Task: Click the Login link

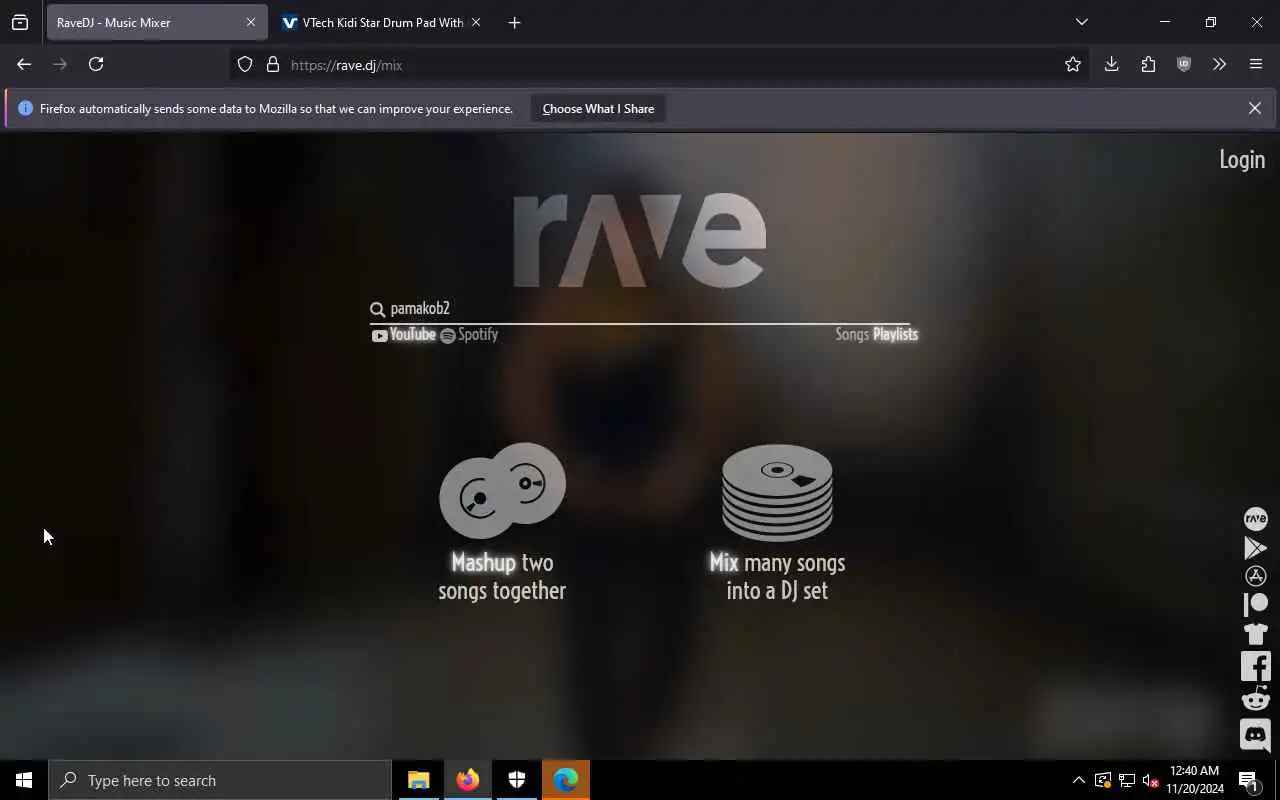Action: point(1242,160)
